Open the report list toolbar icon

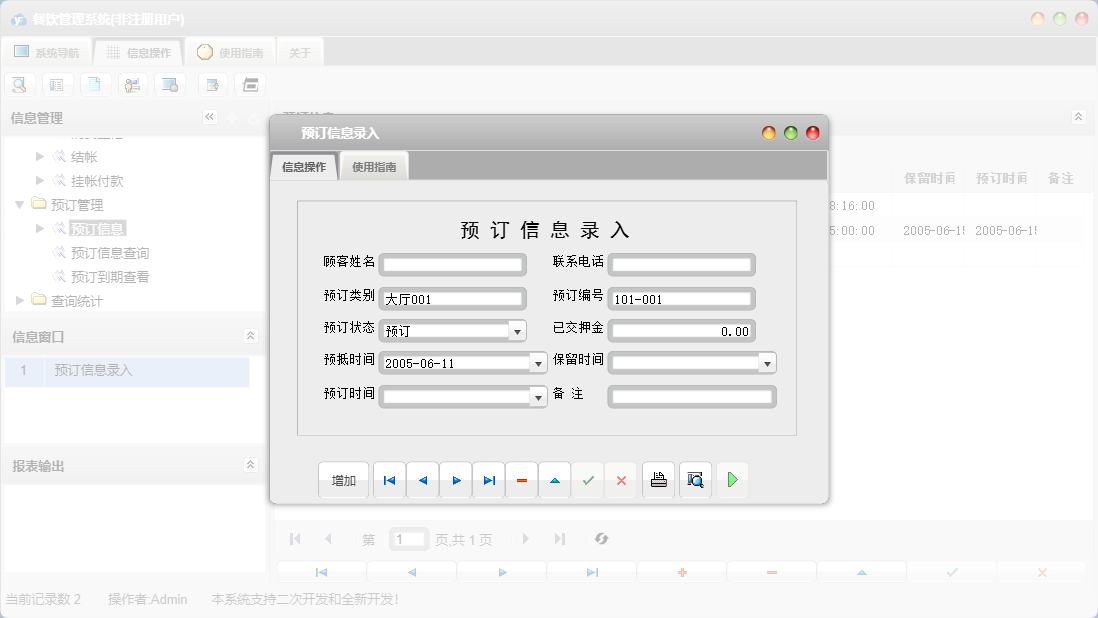(57, 84)
